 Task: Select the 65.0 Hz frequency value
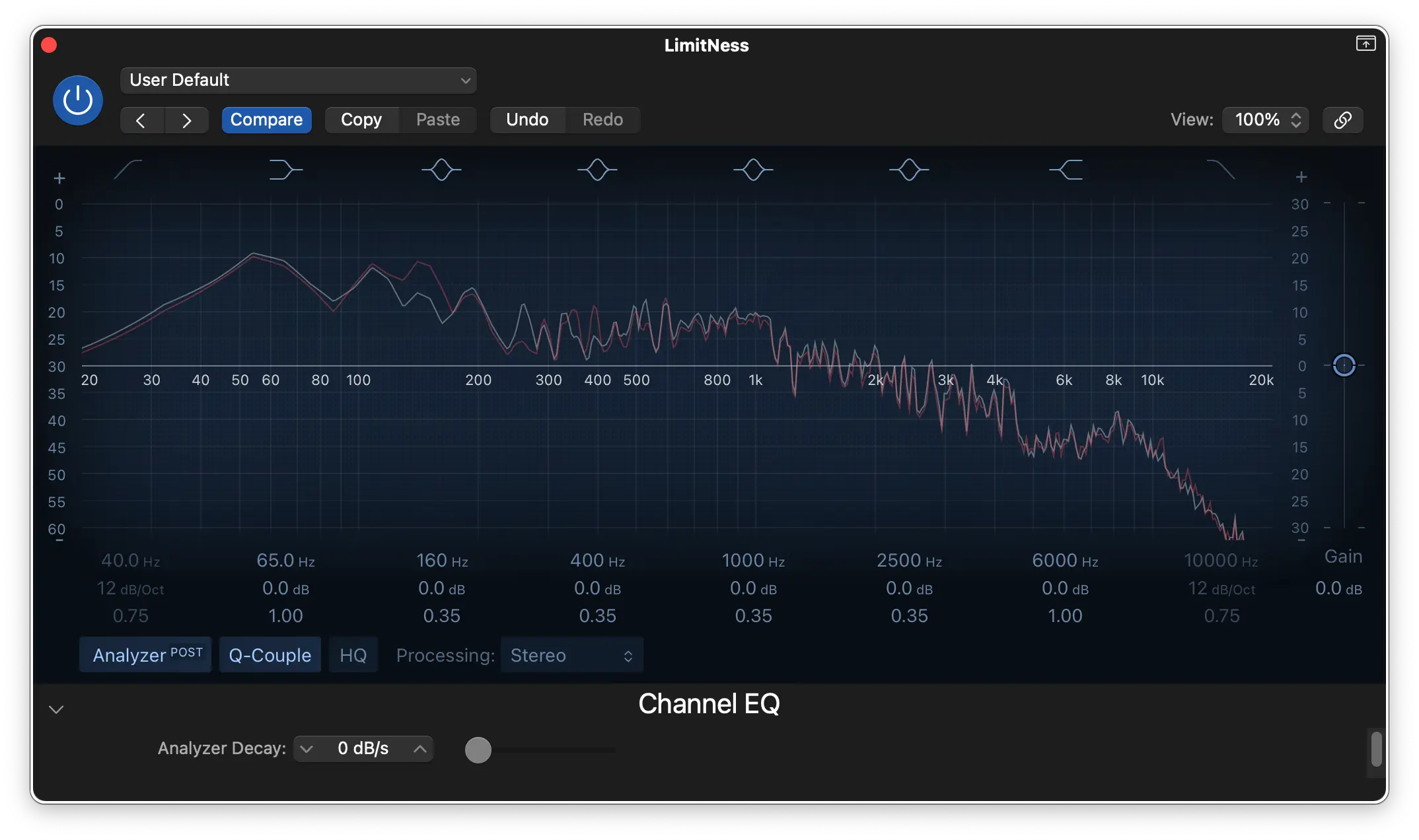(285, 561)
